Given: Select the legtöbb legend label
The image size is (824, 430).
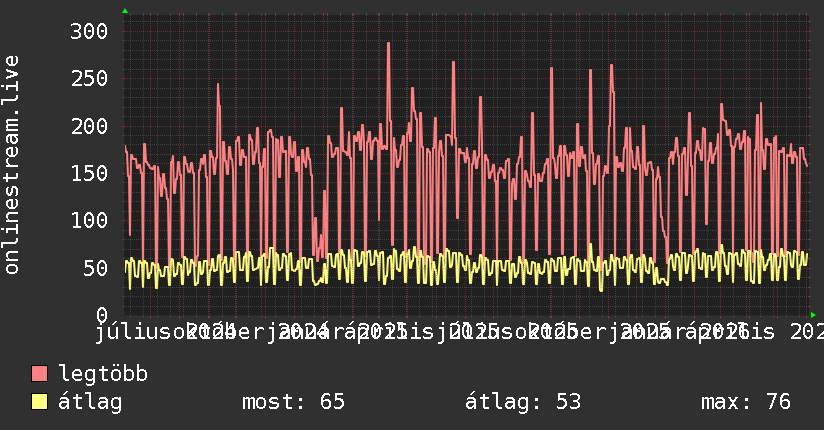Looking at the screenshot, I should (103, 373).
